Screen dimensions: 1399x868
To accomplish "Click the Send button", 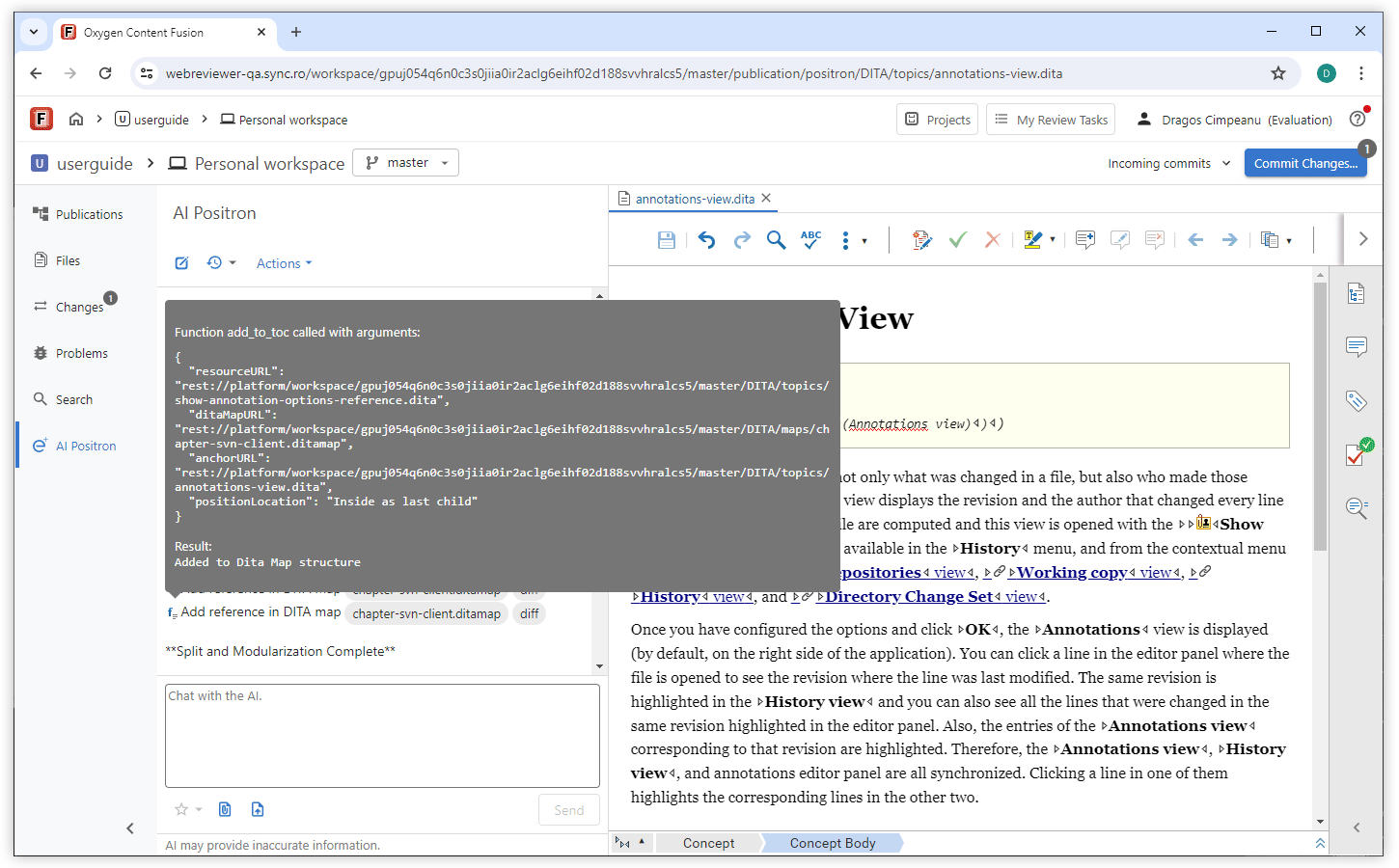I will click(x=568, y=810).
